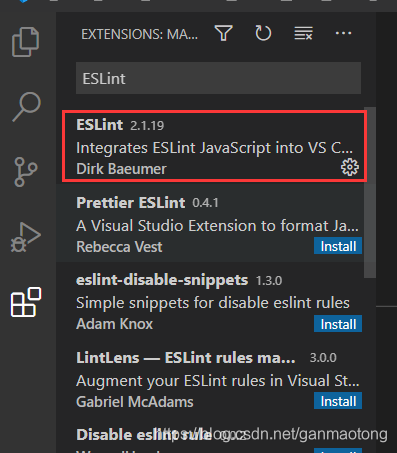397x453 pixels.
Task: Filter extensions with the funnel icon
Action: 224,33
